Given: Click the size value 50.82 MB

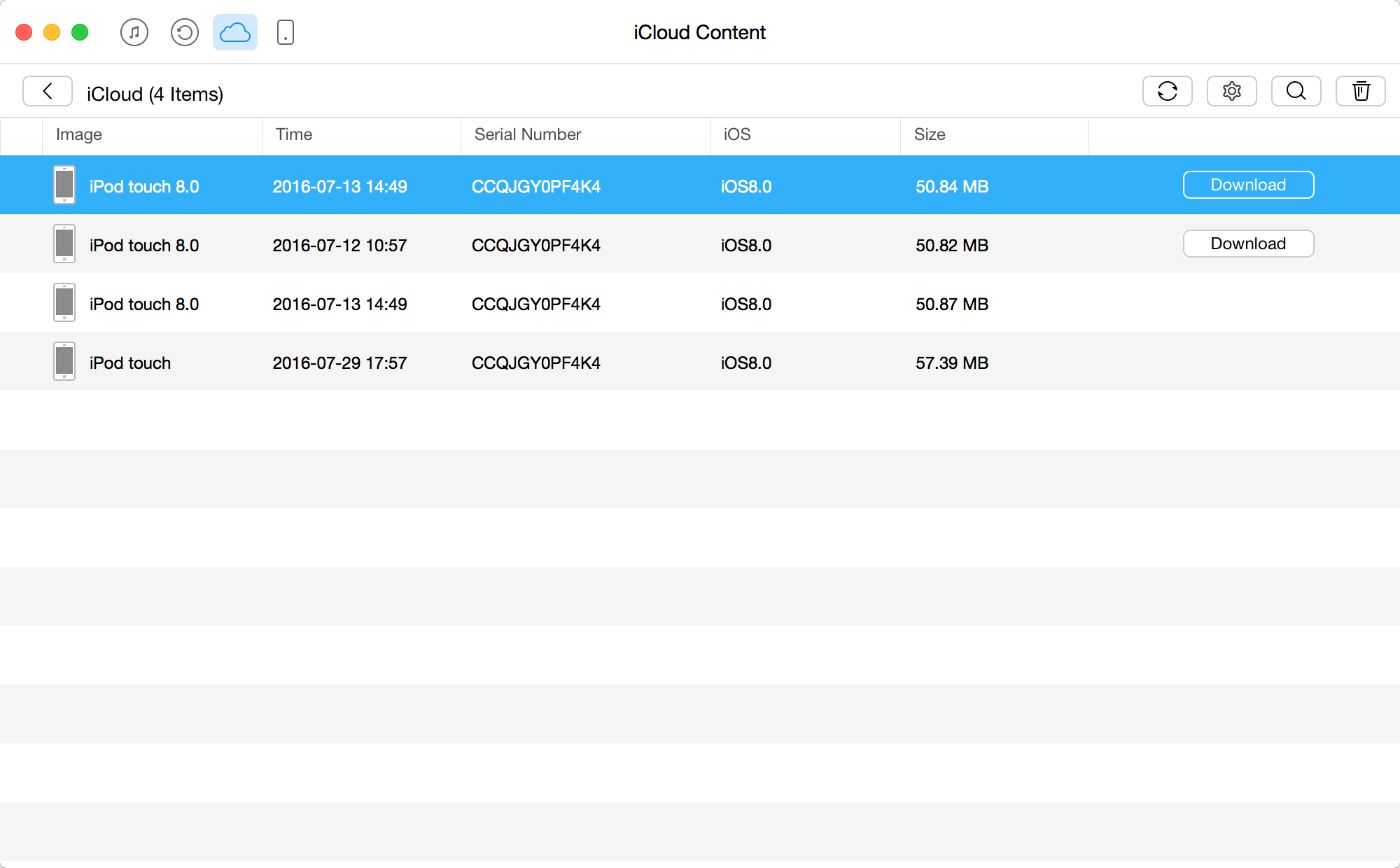Looking at the screenshot, I should click(952, 246).
